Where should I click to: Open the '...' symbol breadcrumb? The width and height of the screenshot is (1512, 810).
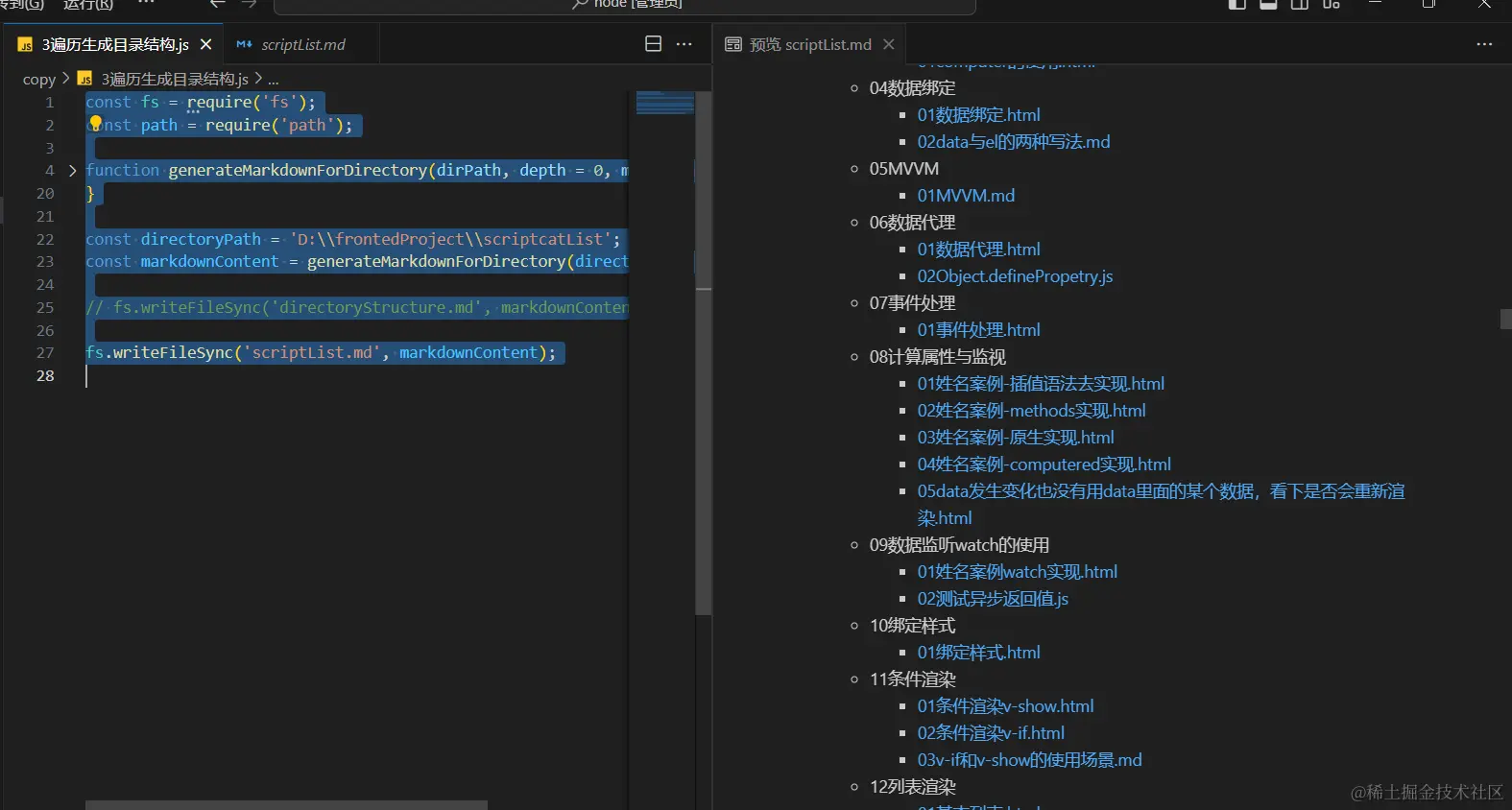274,79
